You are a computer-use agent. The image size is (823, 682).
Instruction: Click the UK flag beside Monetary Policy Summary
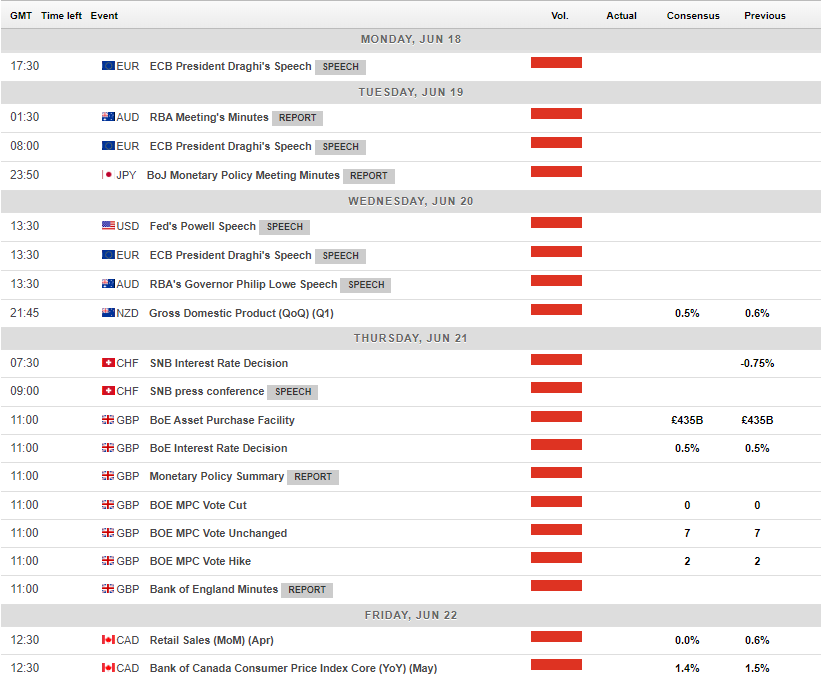108,476
